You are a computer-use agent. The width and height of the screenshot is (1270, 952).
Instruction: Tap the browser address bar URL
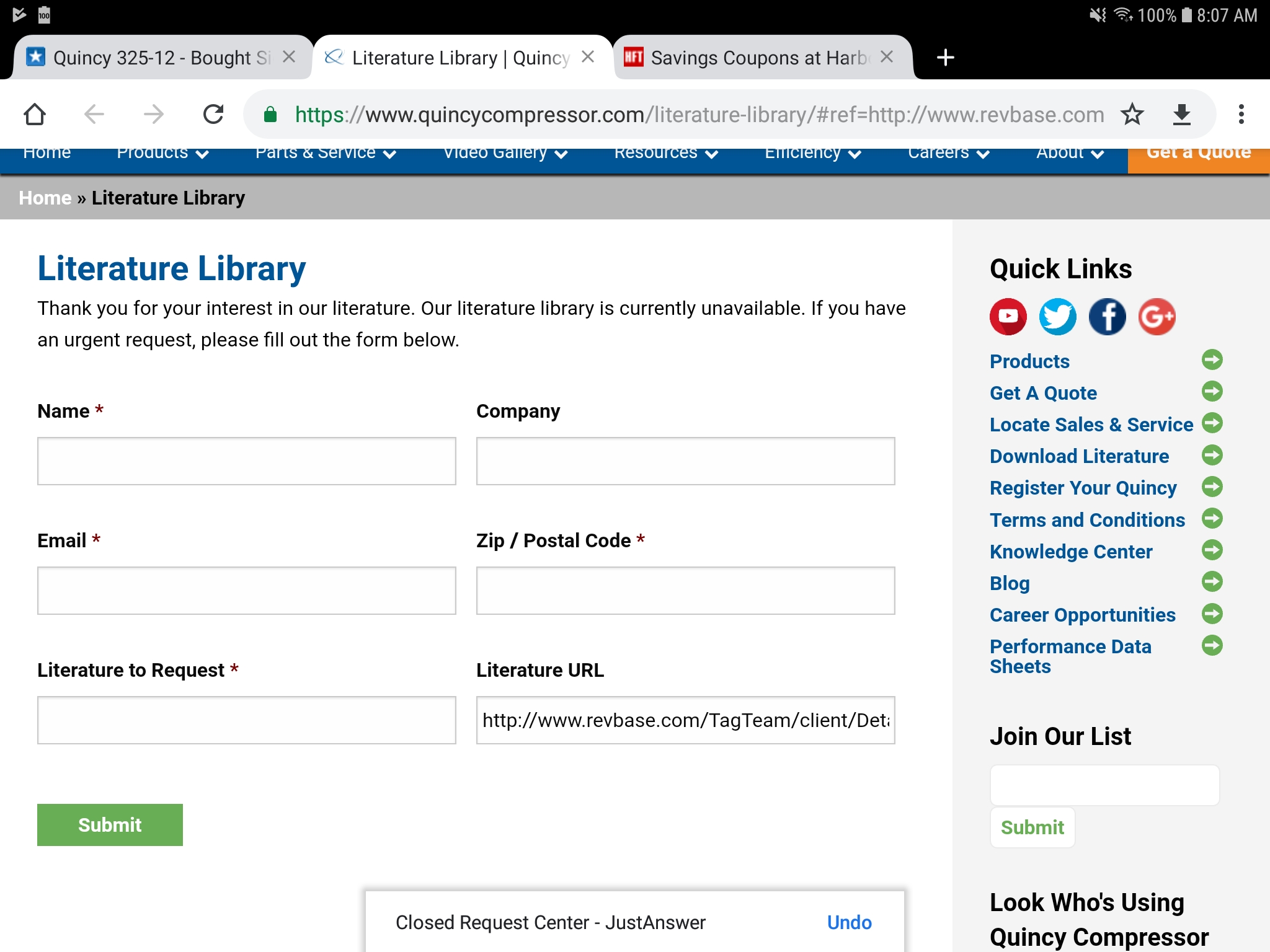click(x=699, y=115)
